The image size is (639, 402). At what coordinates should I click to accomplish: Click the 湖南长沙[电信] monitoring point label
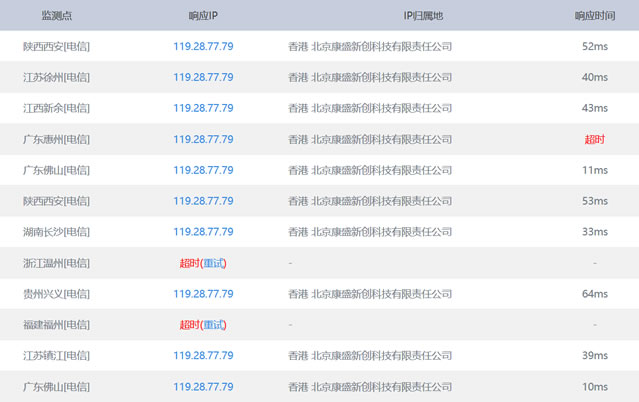56,232
